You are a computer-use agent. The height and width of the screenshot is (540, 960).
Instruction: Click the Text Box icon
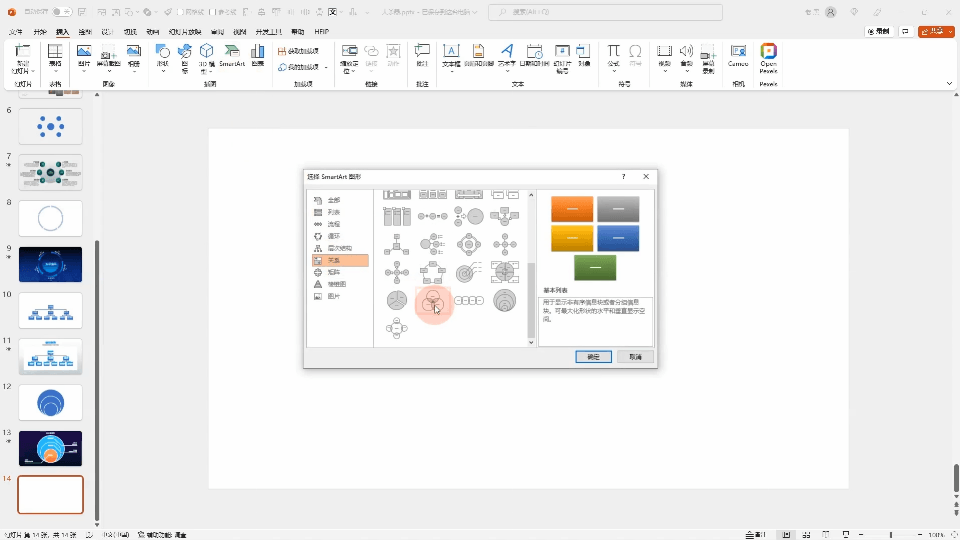(451, 51)
